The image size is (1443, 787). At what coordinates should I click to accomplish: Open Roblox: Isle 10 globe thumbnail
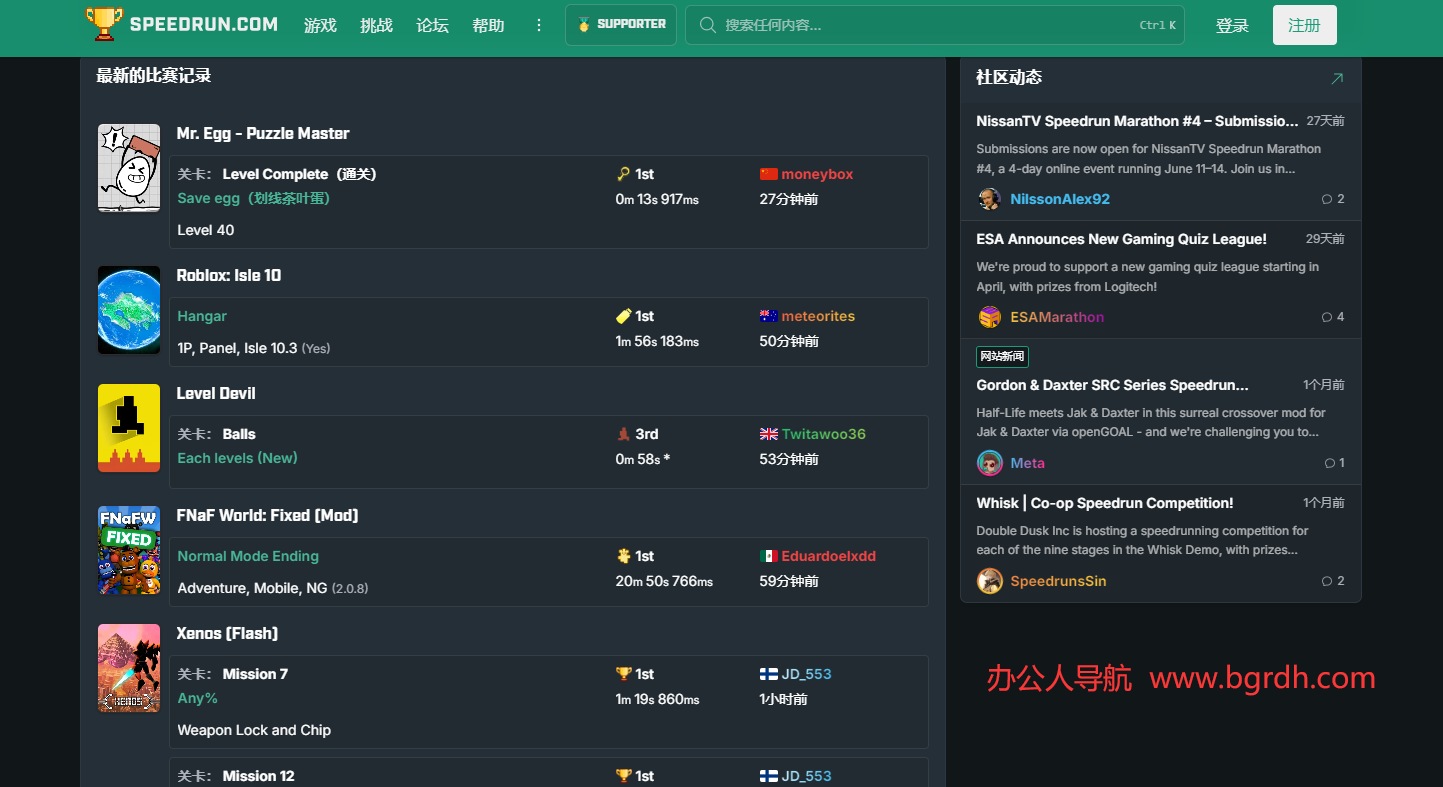click(x=129, y=310)
